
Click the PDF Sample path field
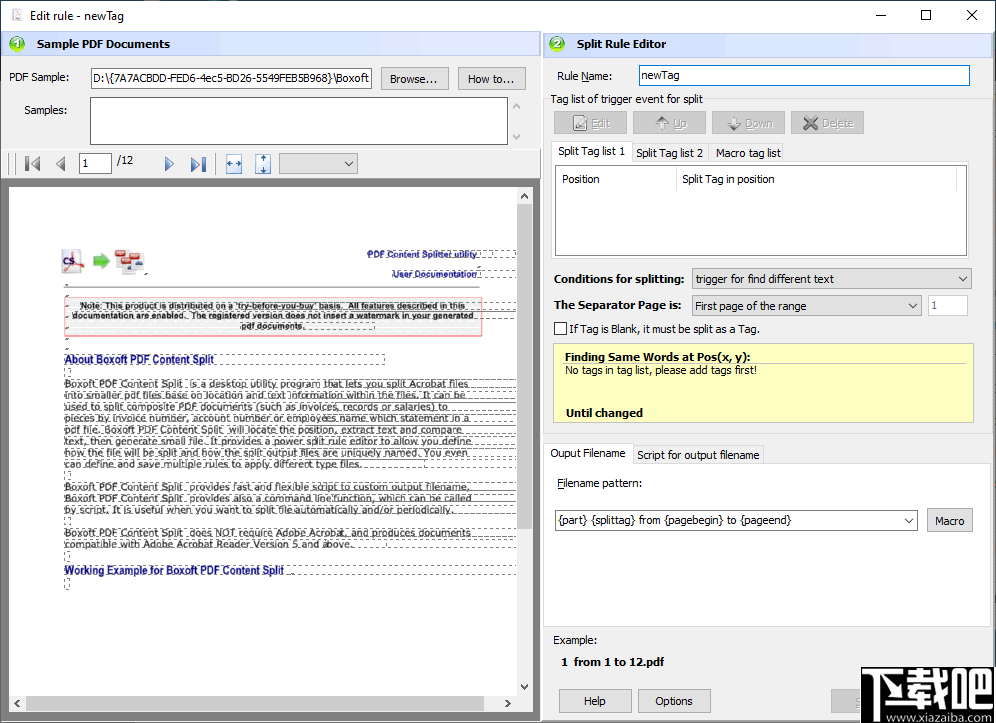pos(231,78)
